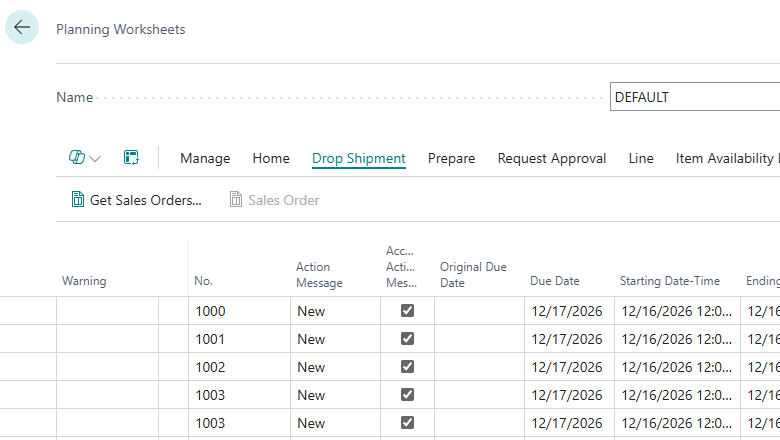Click the page layout toolbar icon
Screen dimensions: 780x440
click(x=131, y=158)
